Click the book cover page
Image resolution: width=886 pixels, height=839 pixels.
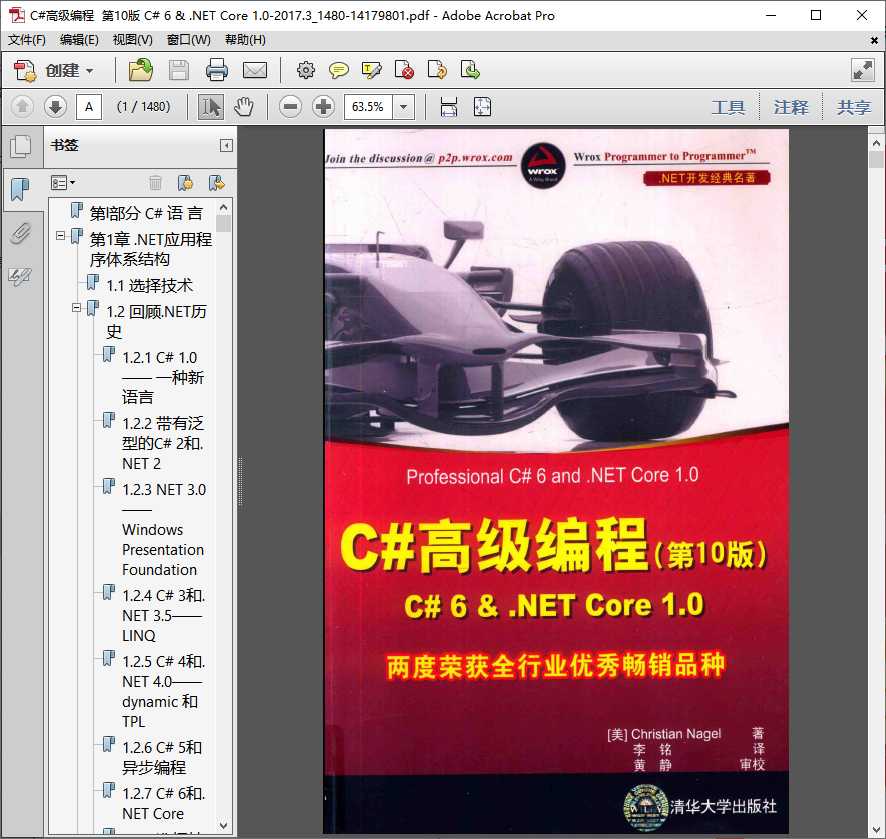(x=556, y=481)
